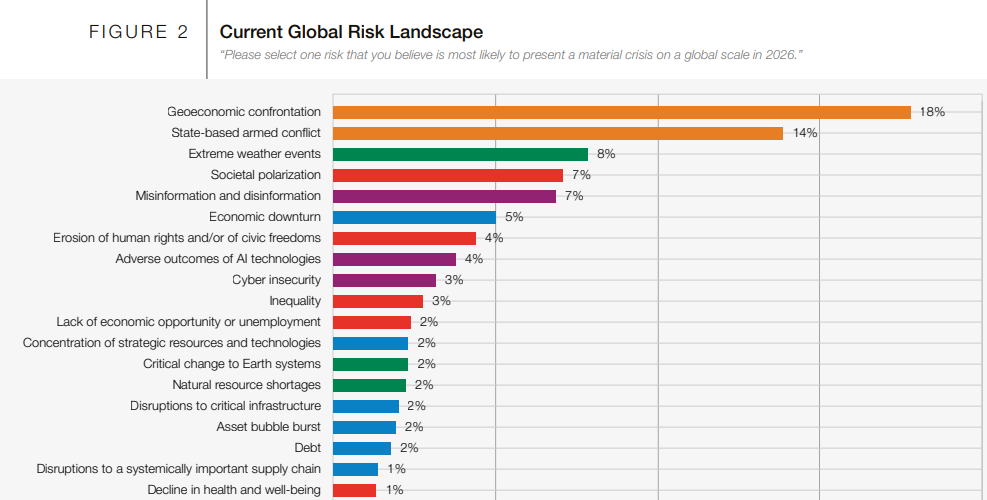Click the blue Economic downturn bar
987x500 pixels.
pos(414,217)
